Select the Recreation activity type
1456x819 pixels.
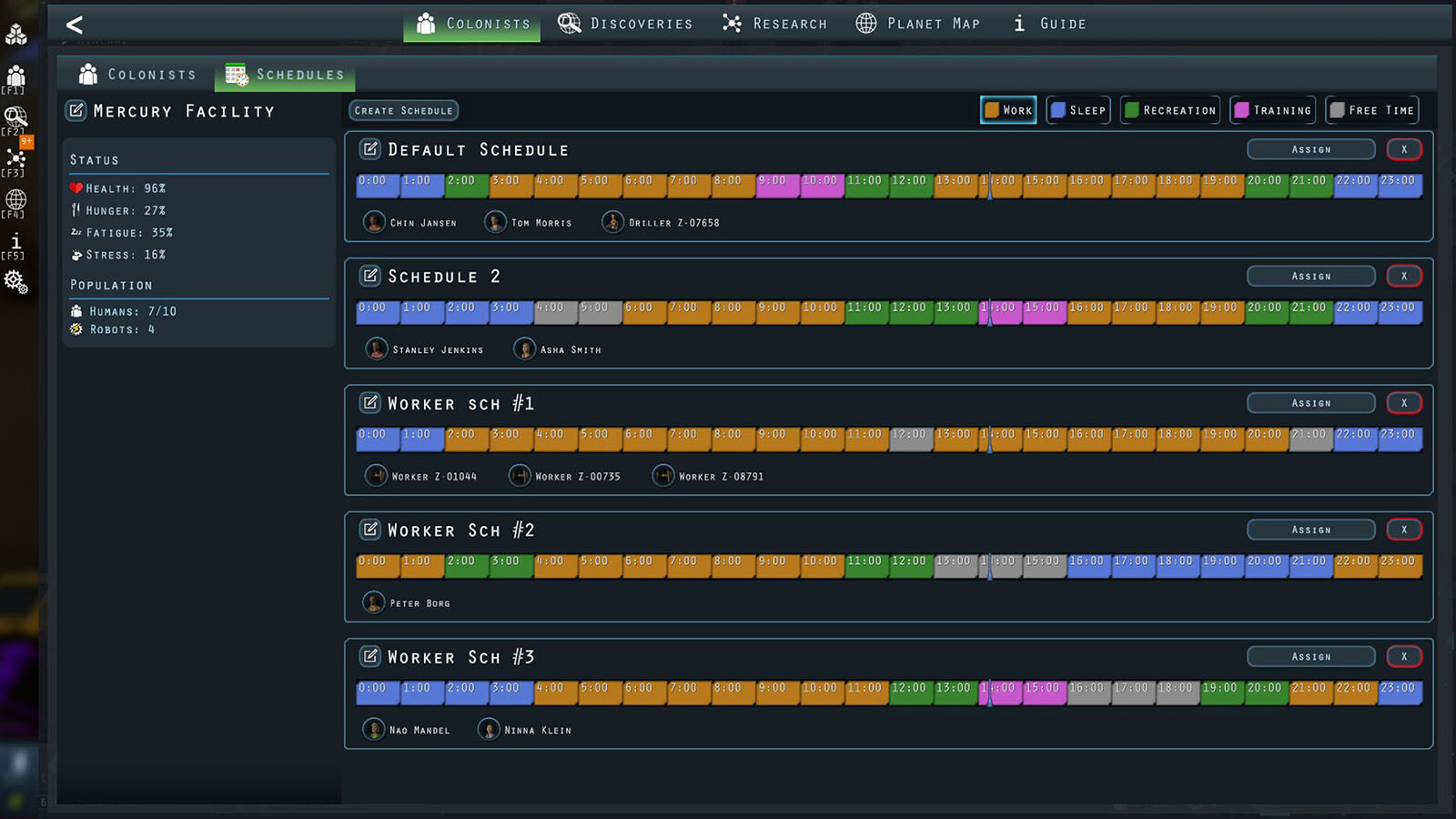[1169, 110]
